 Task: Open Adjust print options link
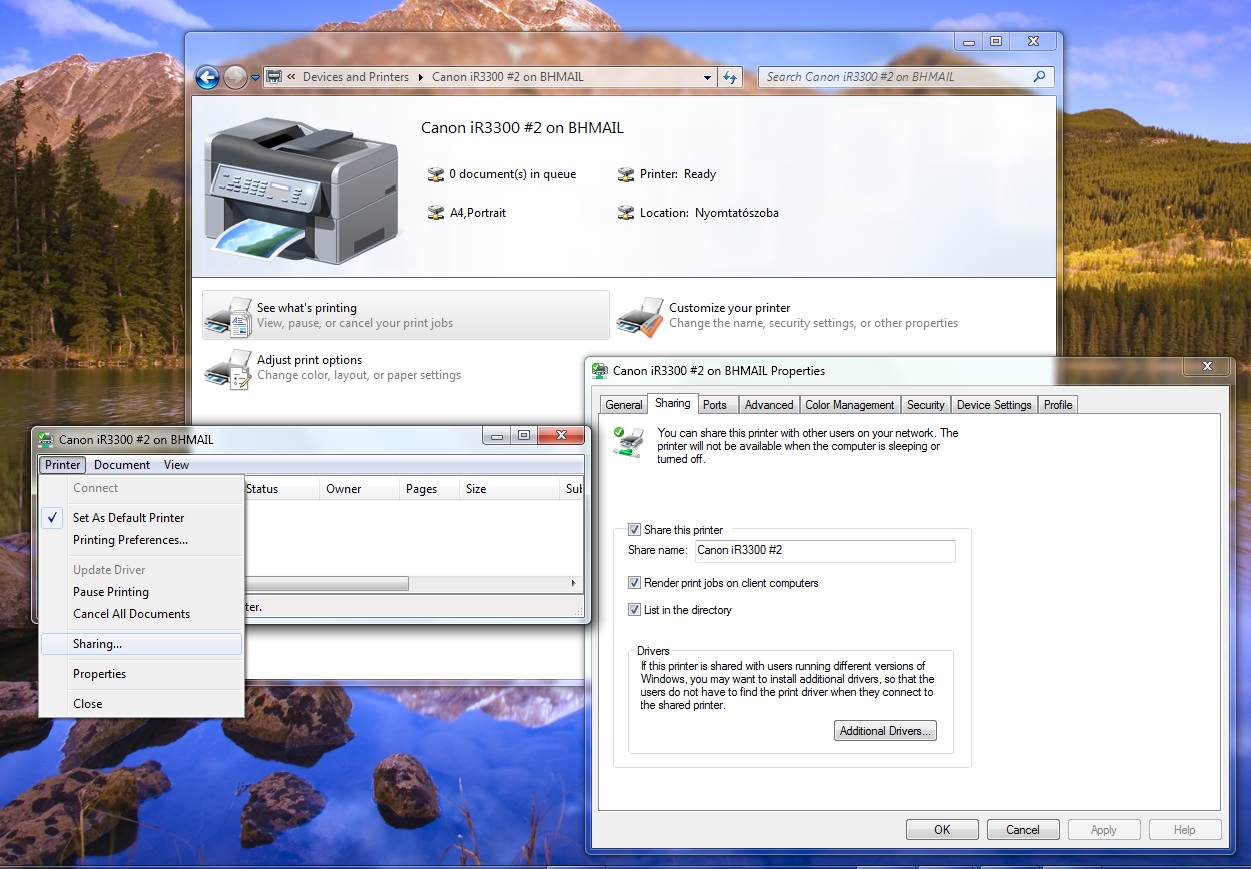pyautogui.click(x=309, y=360)
